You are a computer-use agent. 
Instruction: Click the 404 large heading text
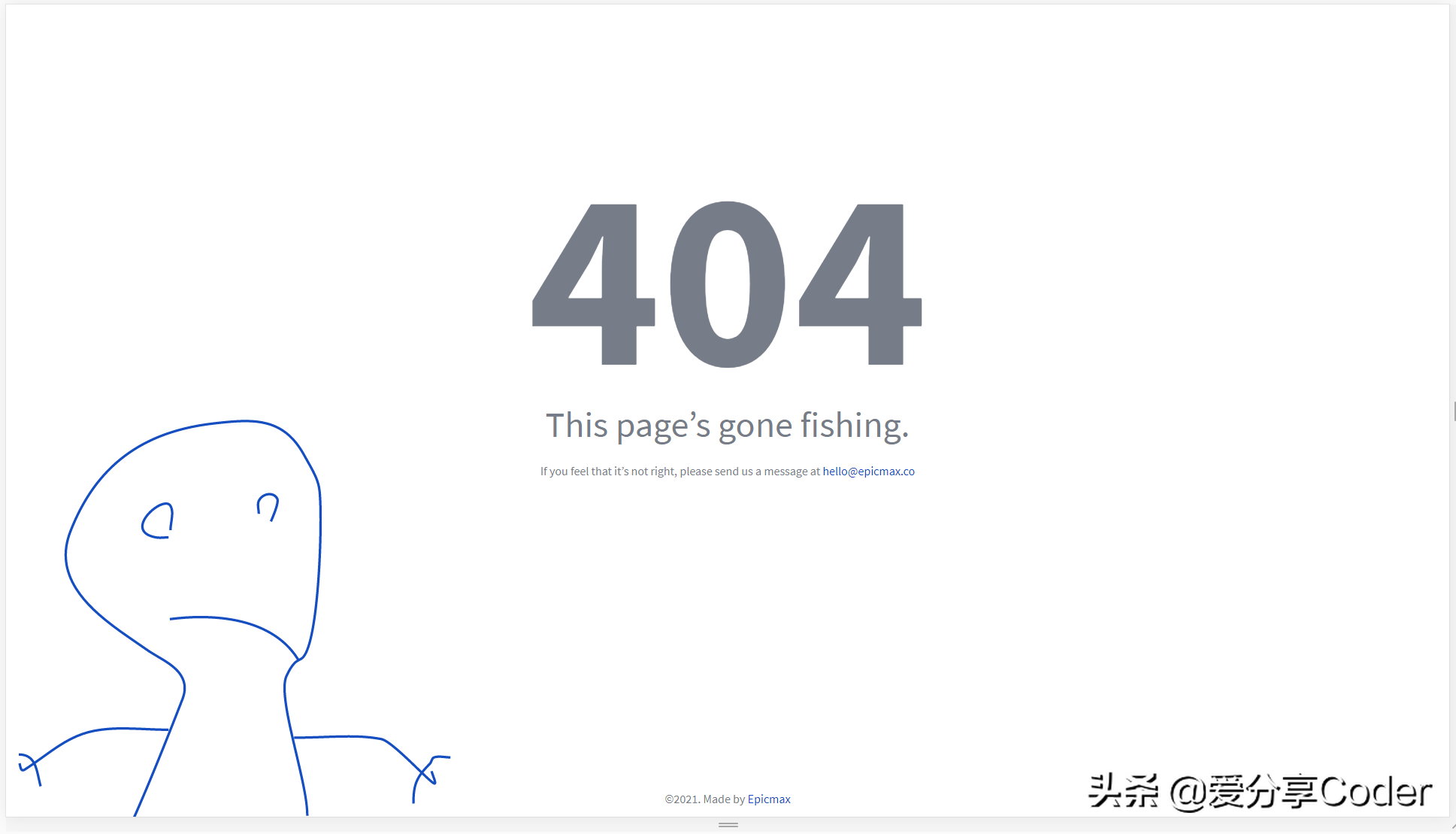727,279
